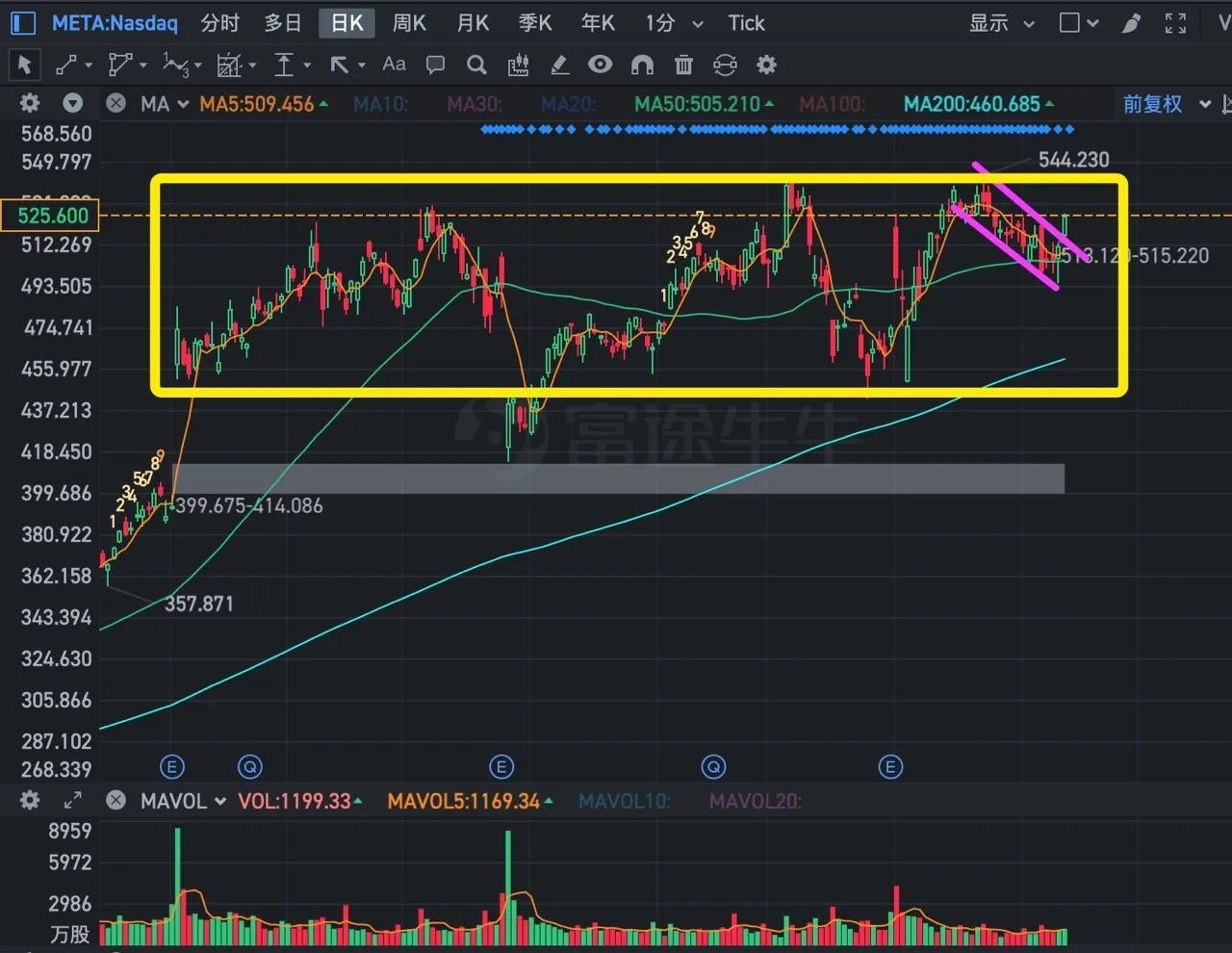Image resolution: width=1232 pixels, height=953 pixels.
Task: Open drawing toolbar settings gear
Action: coord(766,64)
